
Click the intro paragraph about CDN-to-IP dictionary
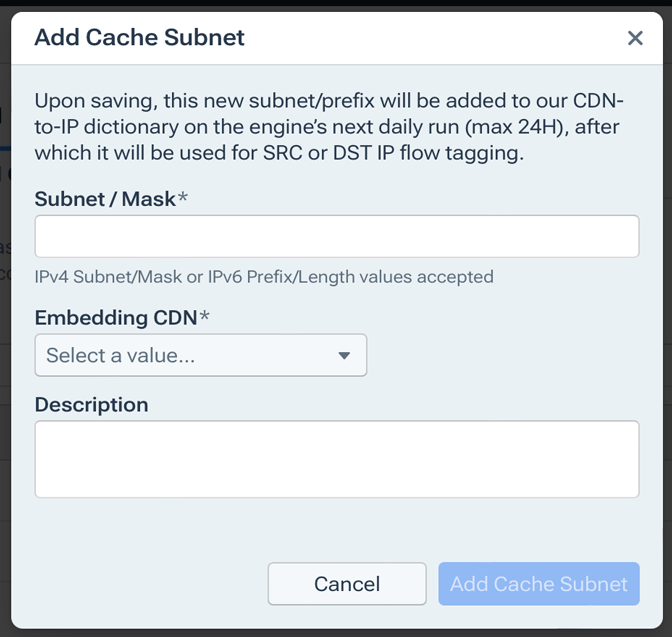(x=330, y=127)
